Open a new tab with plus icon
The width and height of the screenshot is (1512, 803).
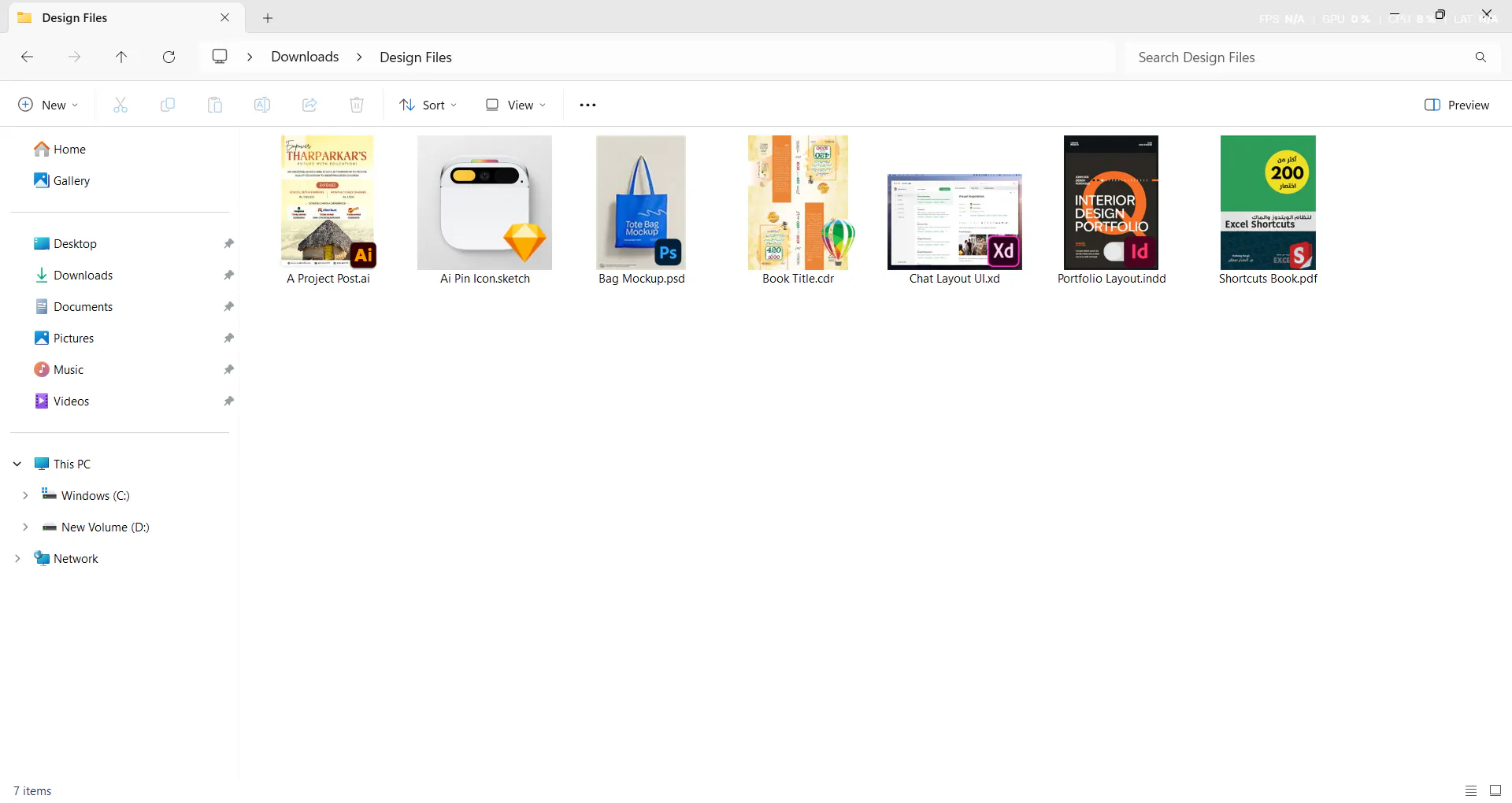(x=268, y=18)
